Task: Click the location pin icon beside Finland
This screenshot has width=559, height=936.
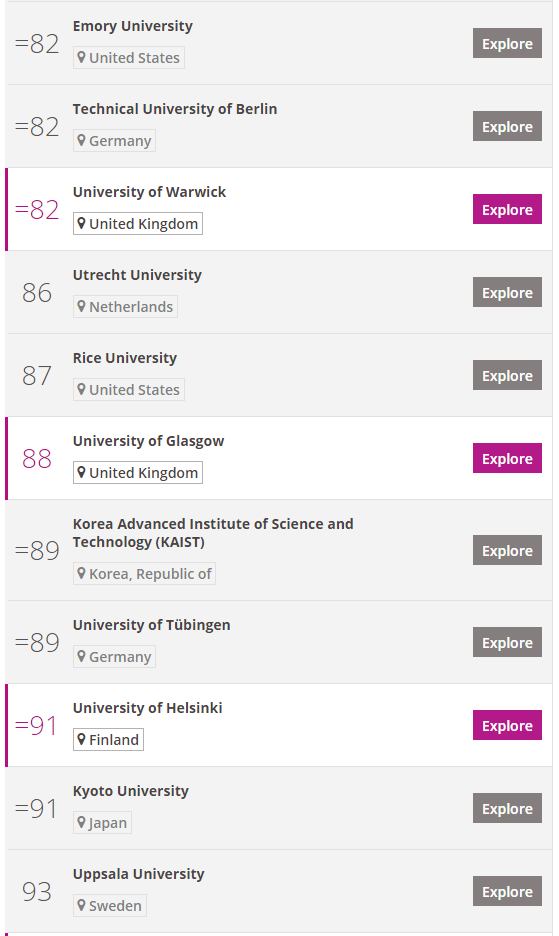Action: [81, 740]
